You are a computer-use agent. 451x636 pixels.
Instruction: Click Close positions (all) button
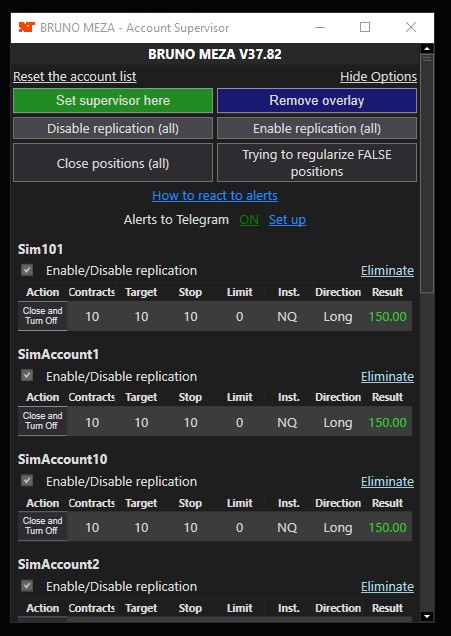pyautogui.click(x=113, y=163)
